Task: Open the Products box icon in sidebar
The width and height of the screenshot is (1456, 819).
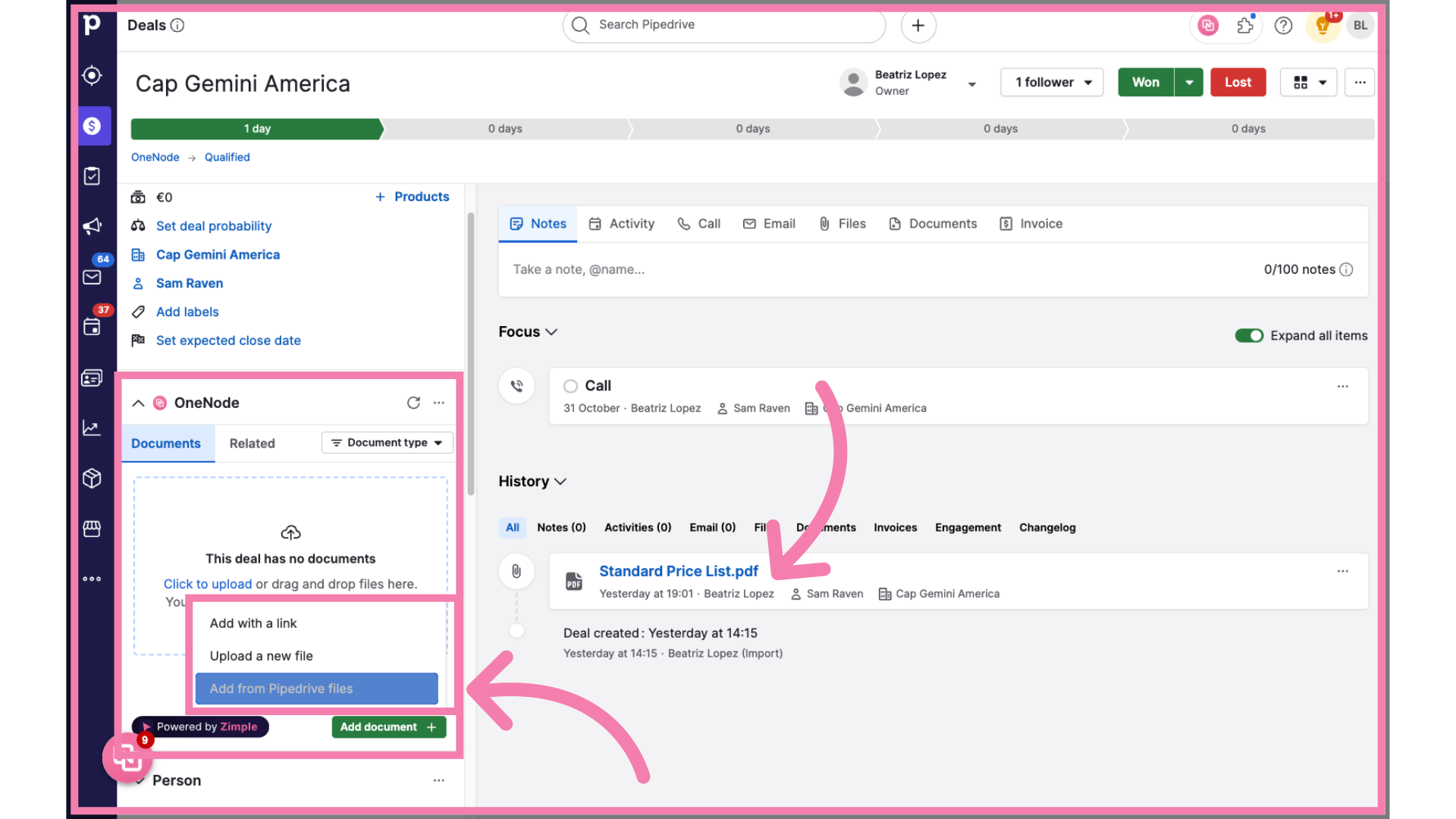Action: [92, 479]
